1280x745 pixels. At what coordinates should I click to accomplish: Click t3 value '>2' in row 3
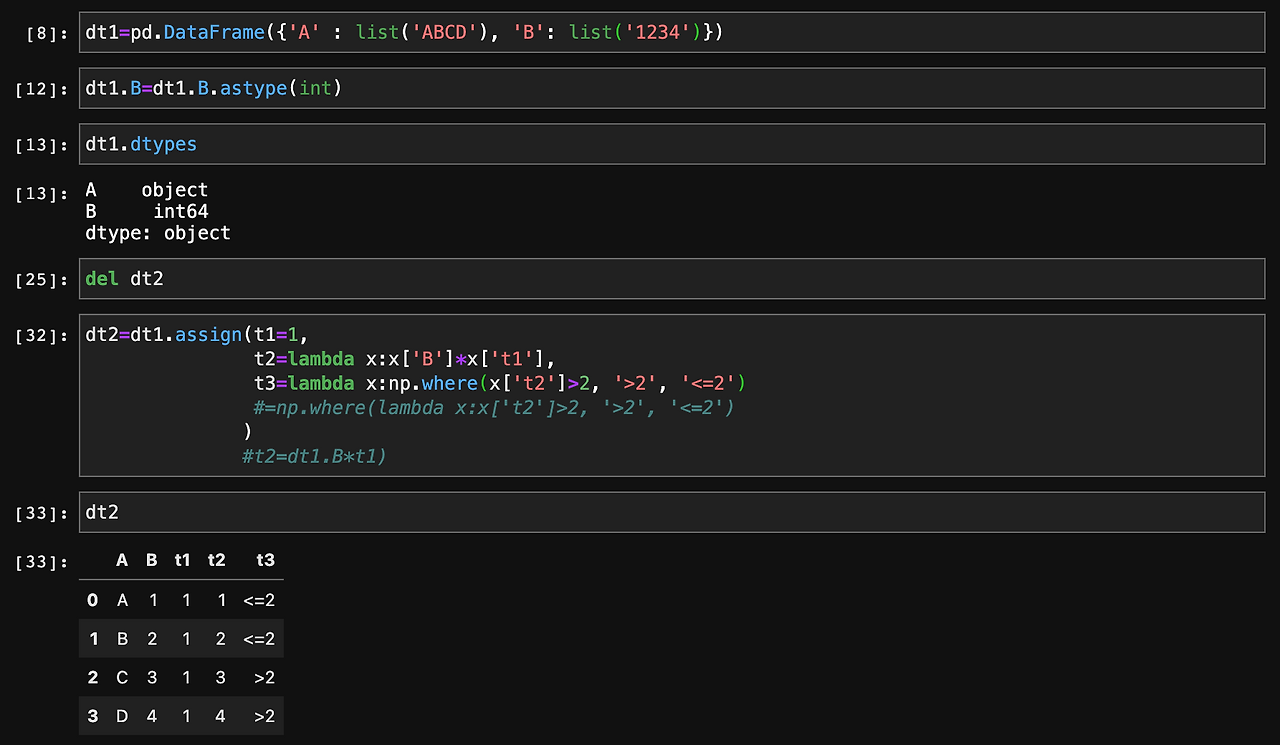coord(264,716)
